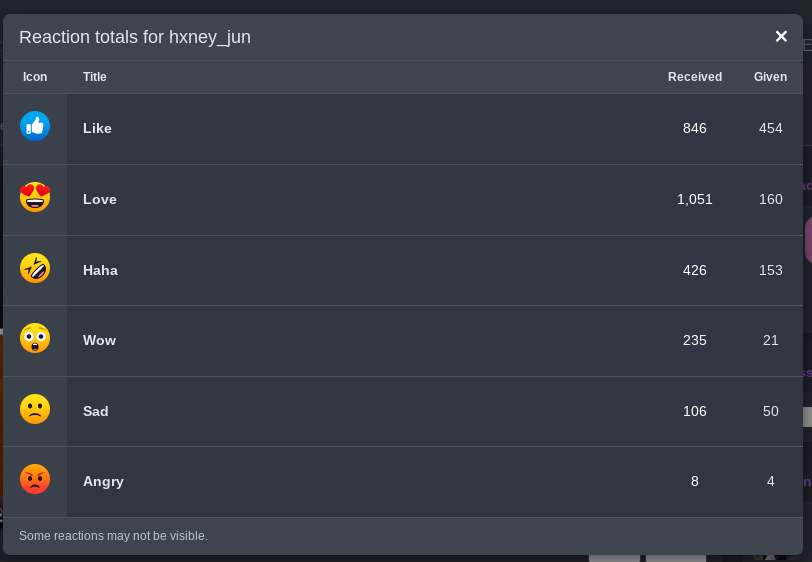This screenshot has width=812, height=562.
Task: Click the Title column header
Action: point(95,77)
